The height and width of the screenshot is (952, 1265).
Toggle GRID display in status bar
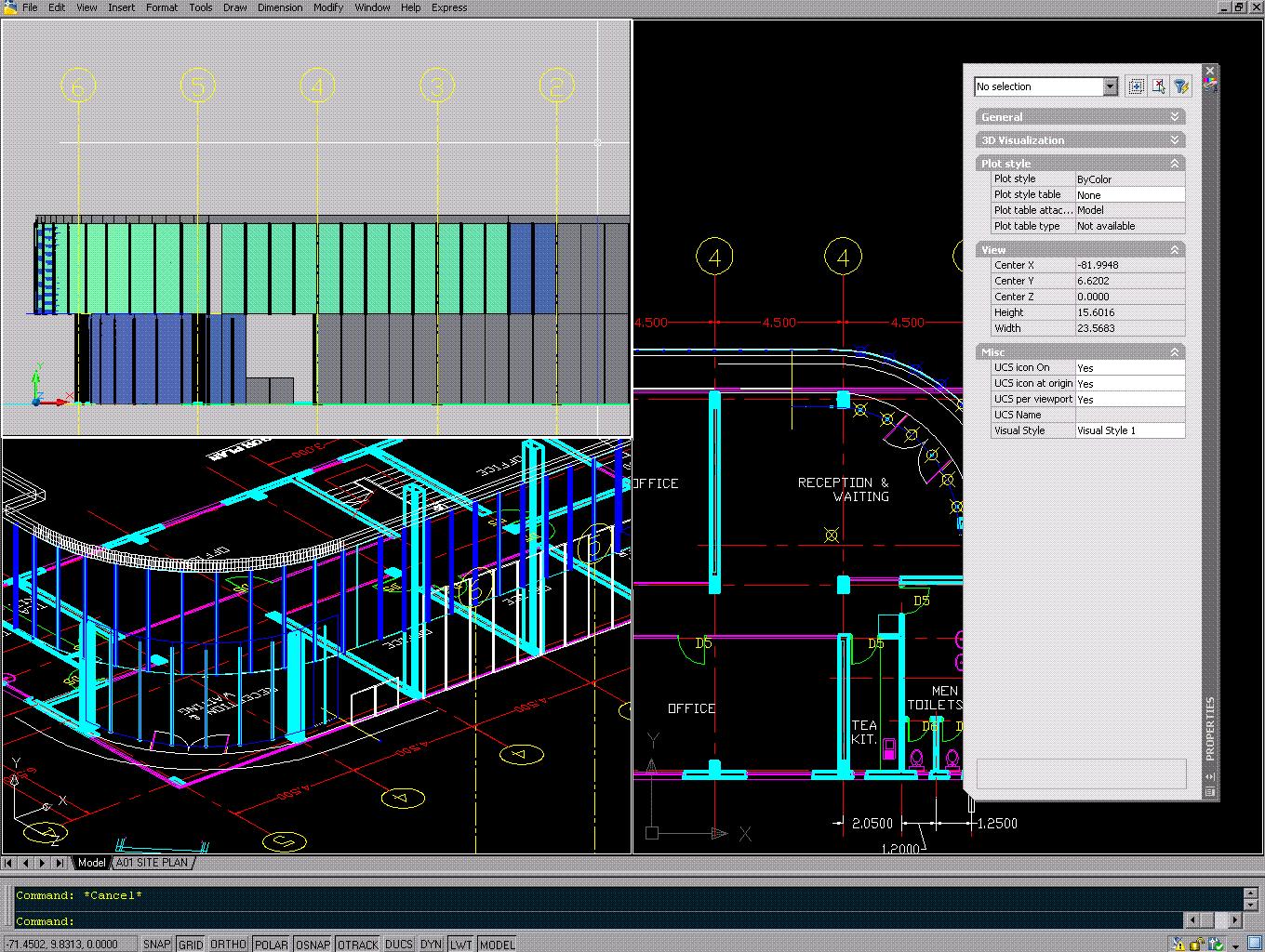(191, 944)
